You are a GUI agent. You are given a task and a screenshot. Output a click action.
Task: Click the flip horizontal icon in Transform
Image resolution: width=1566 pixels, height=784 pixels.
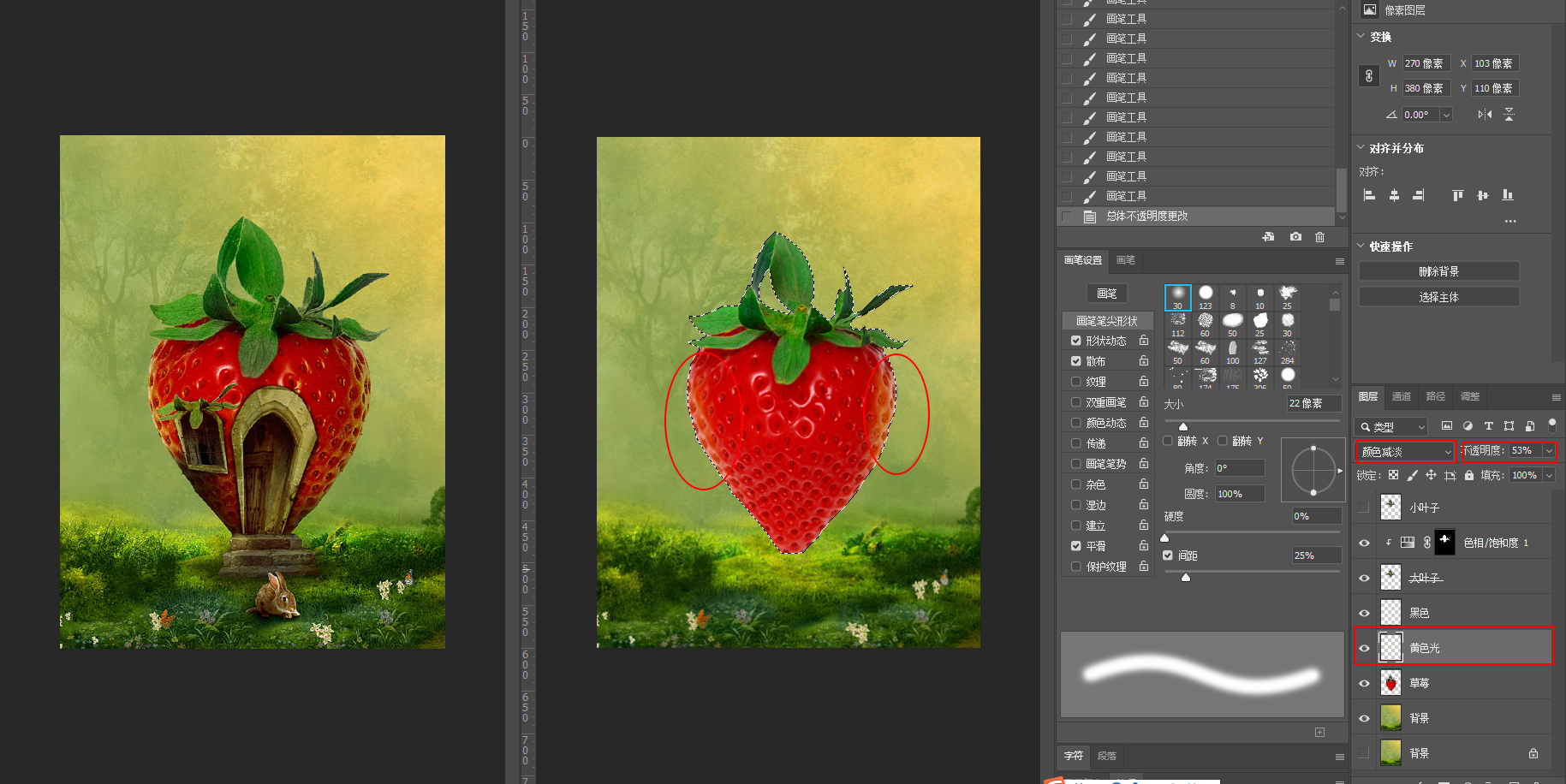pos(1485,115)
